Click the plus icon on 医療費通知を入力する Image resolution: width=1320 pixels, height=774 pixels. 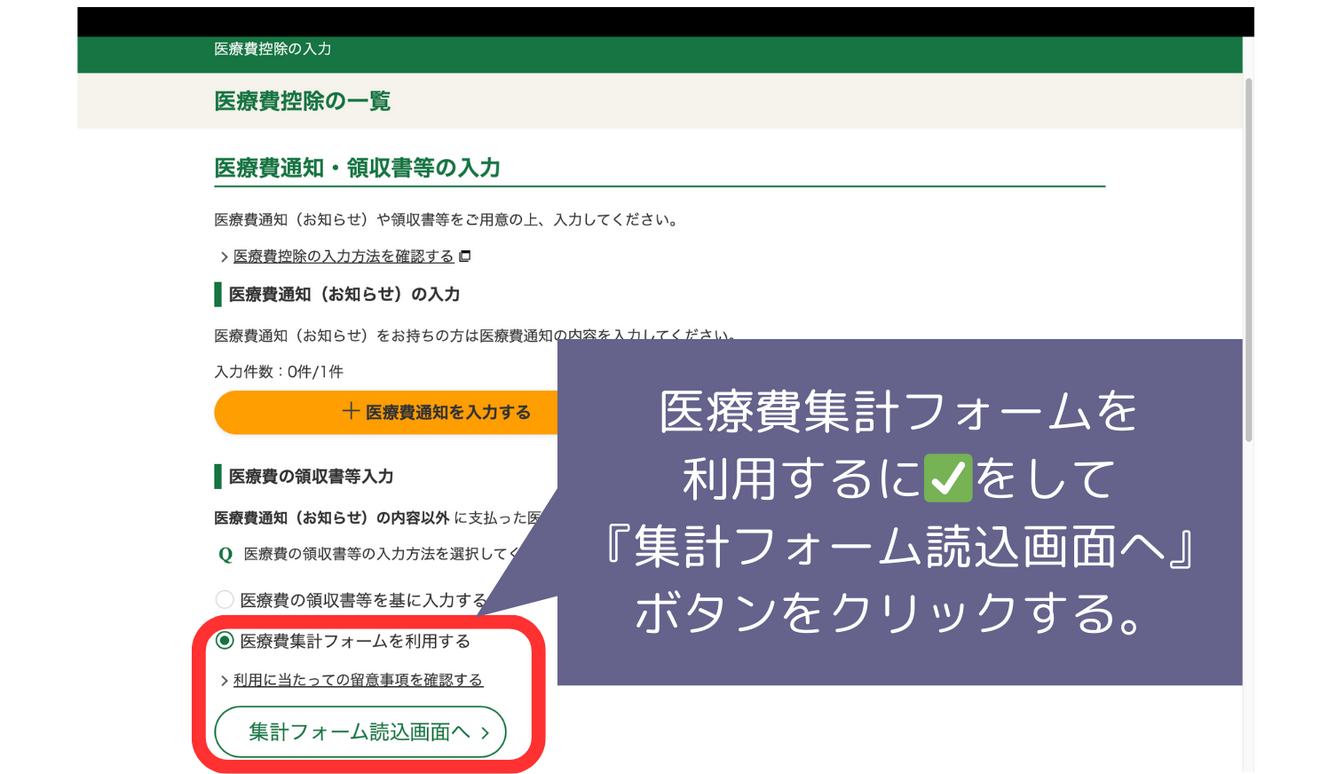(x=350, y=411)
